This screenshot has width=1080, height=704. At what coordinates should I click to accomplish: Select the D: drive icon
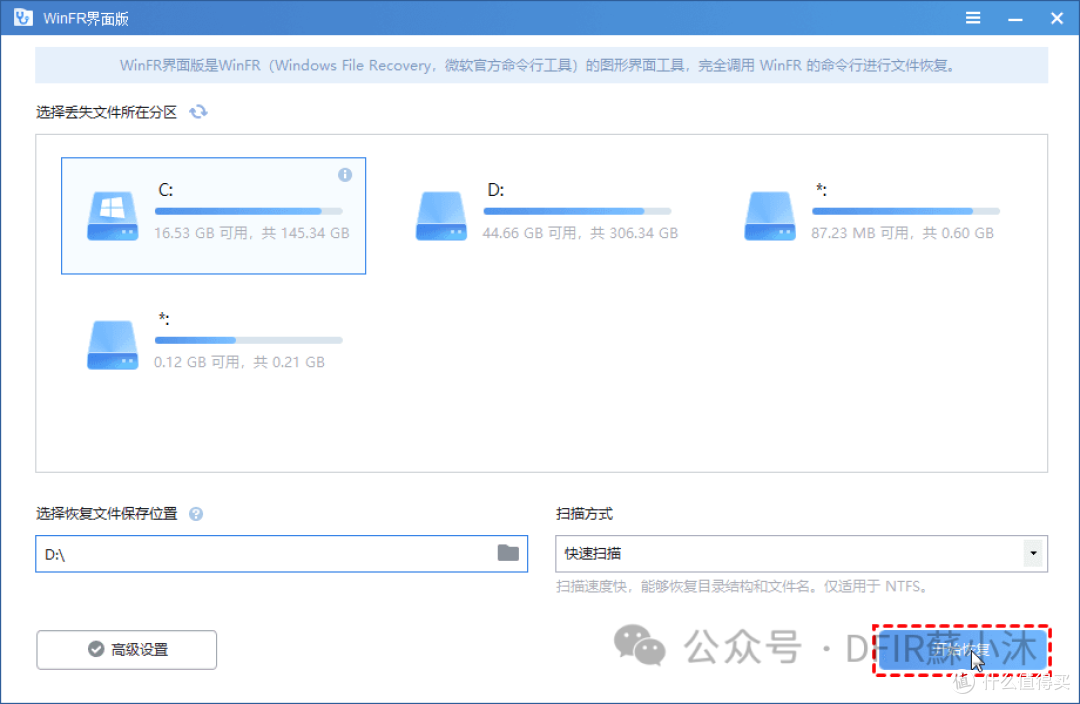click(x=441, y=216)
